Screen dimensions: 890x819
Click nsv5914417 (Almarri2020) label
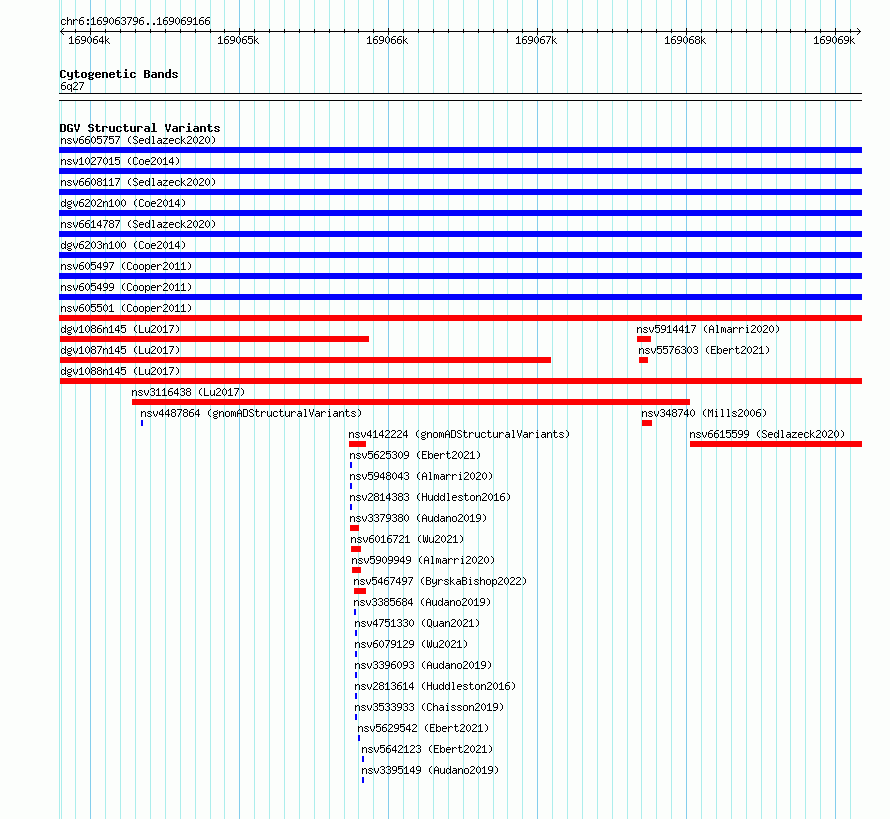pyautogui.click(x=708, y=329)
